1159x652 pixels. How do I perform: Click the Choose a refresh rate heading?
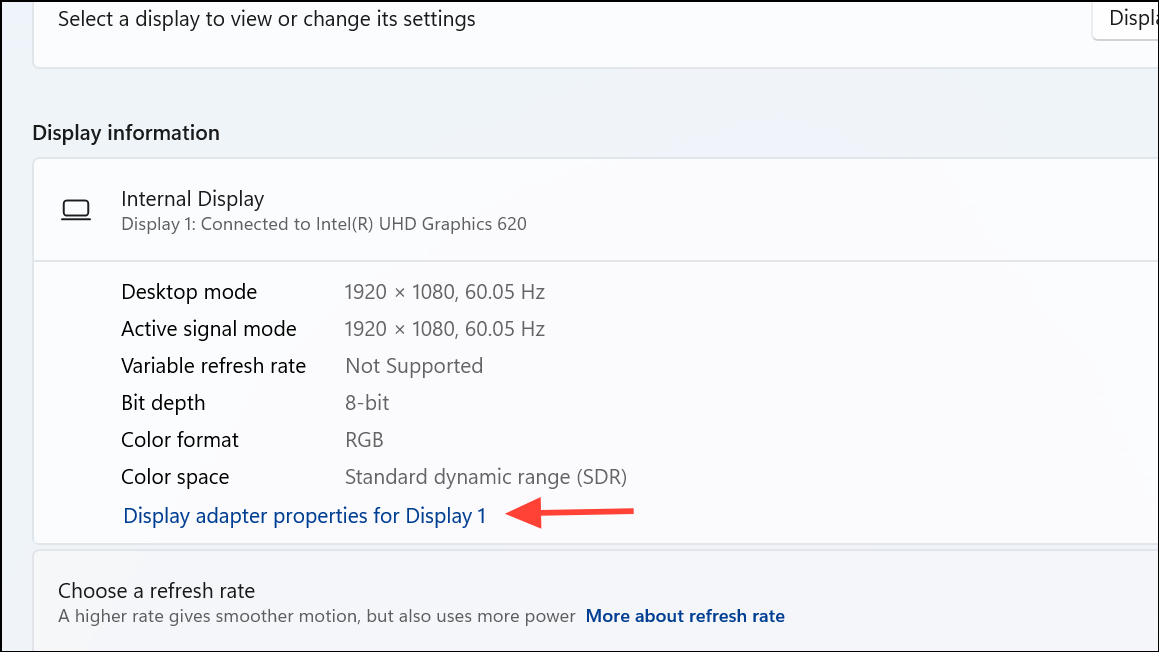point(156,591)
